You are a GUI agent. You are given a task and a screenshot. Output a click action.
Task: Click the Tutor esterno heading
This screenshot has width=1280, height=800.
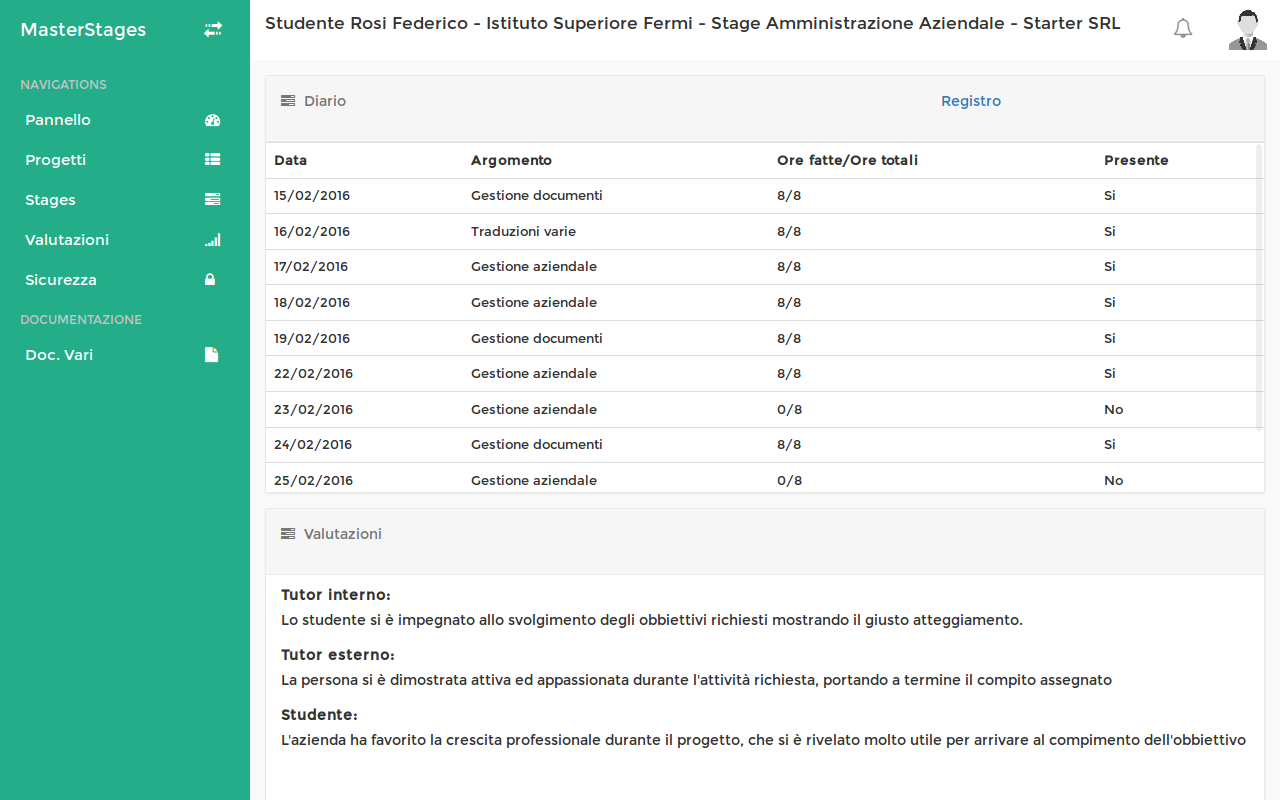tap(338, 655)
